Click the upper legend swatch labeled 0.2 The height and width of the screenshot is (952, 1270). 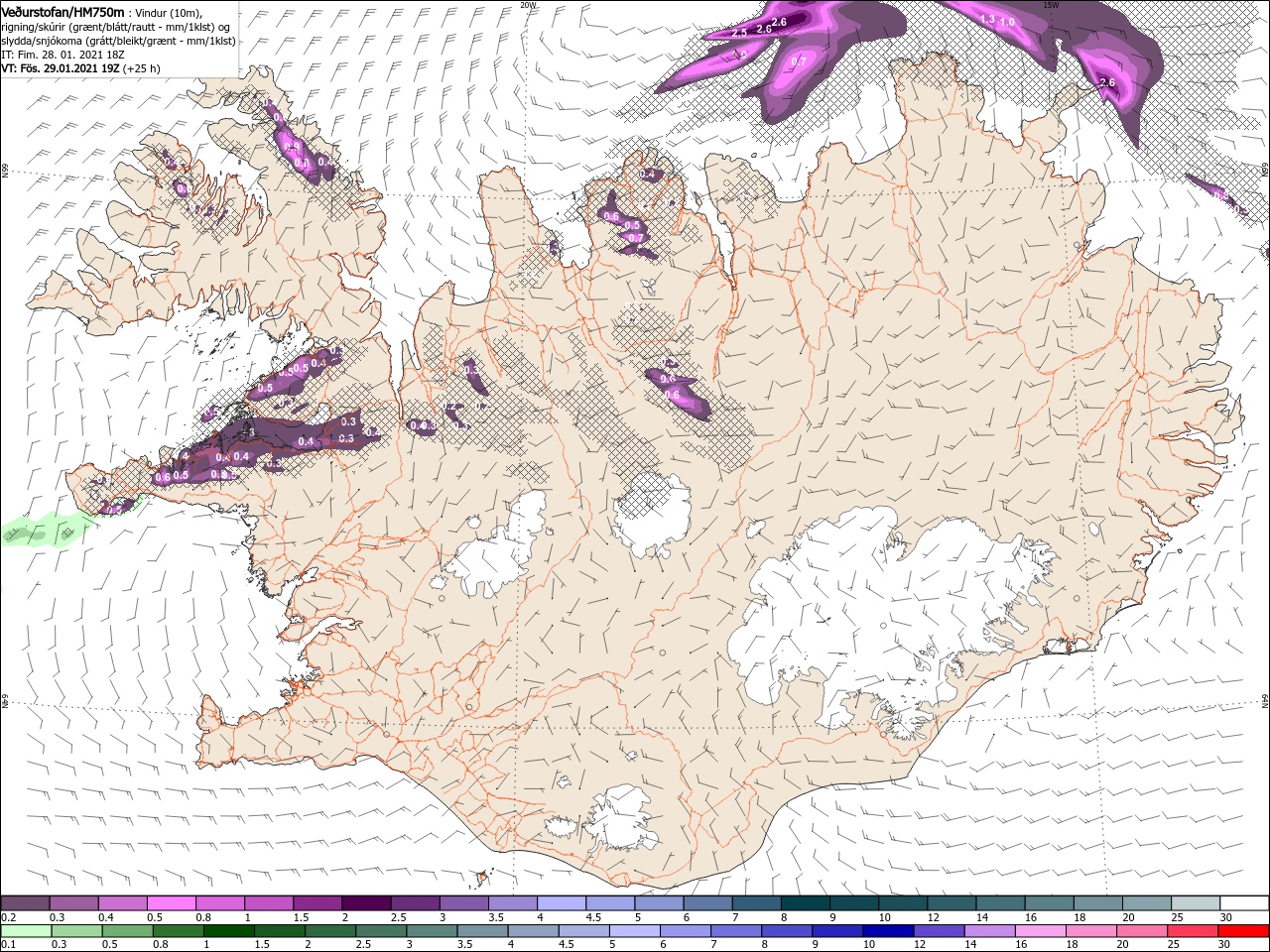tap(25, 903)
